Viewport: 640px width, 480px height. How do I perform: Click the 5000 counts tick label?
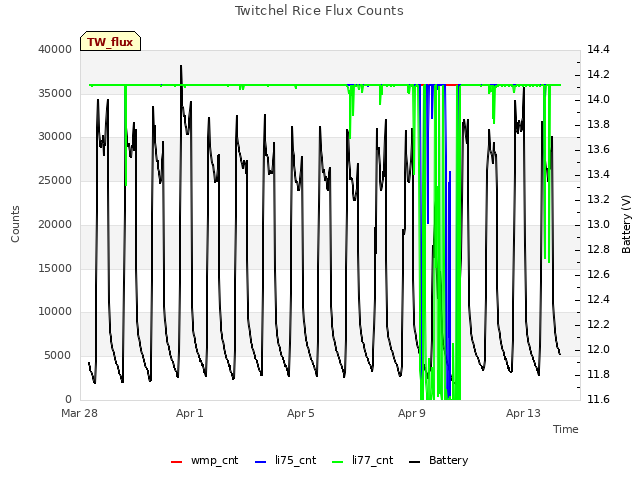point(58,356)
